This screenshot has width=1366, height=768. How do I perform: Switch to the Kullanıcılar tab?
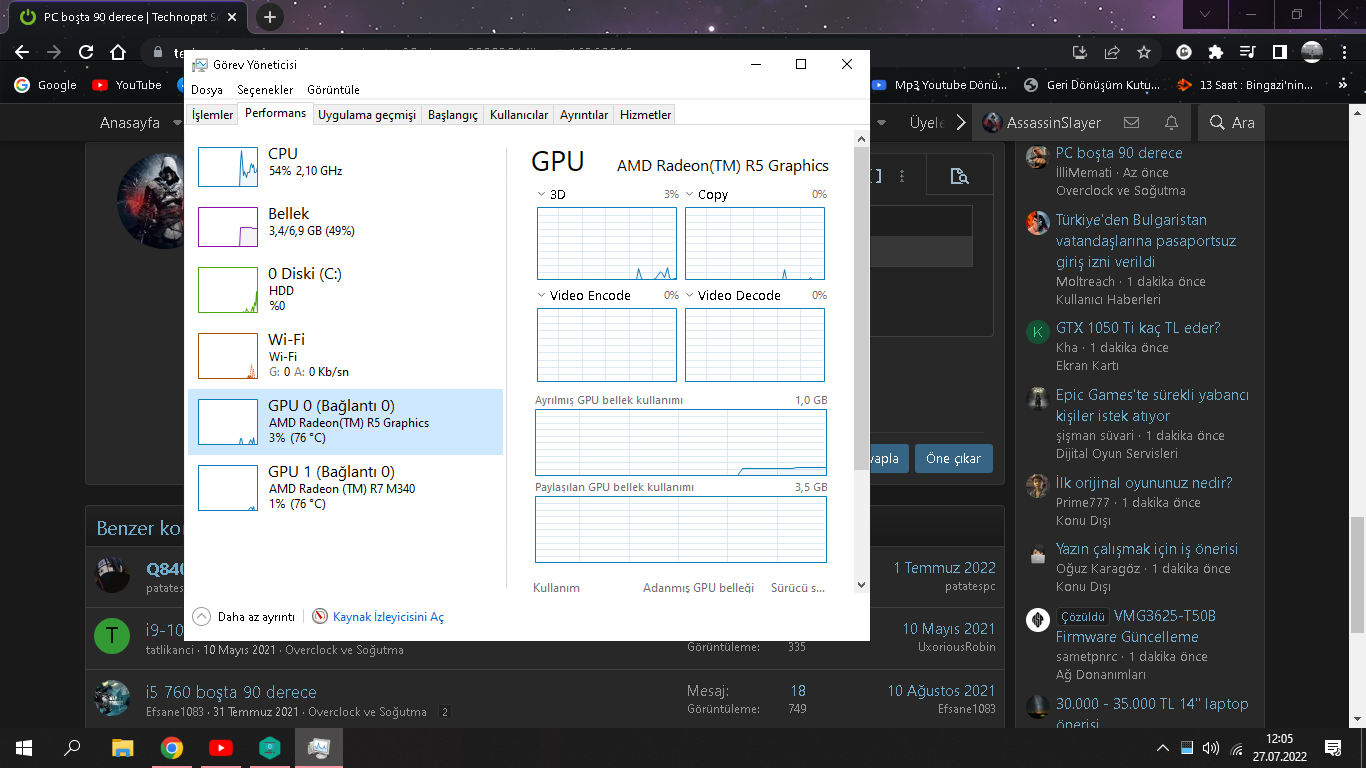coord(519,115)
